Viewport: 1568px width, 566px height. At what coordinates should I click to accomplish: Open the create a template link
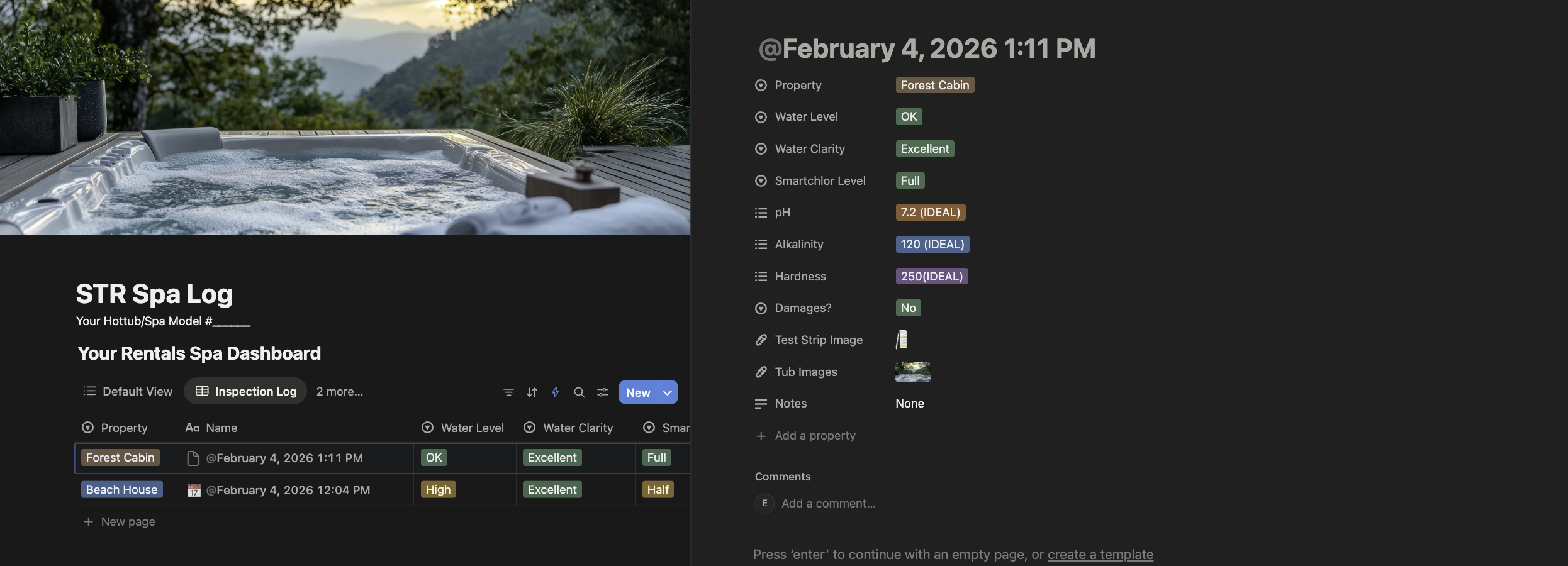[1100, 554]
